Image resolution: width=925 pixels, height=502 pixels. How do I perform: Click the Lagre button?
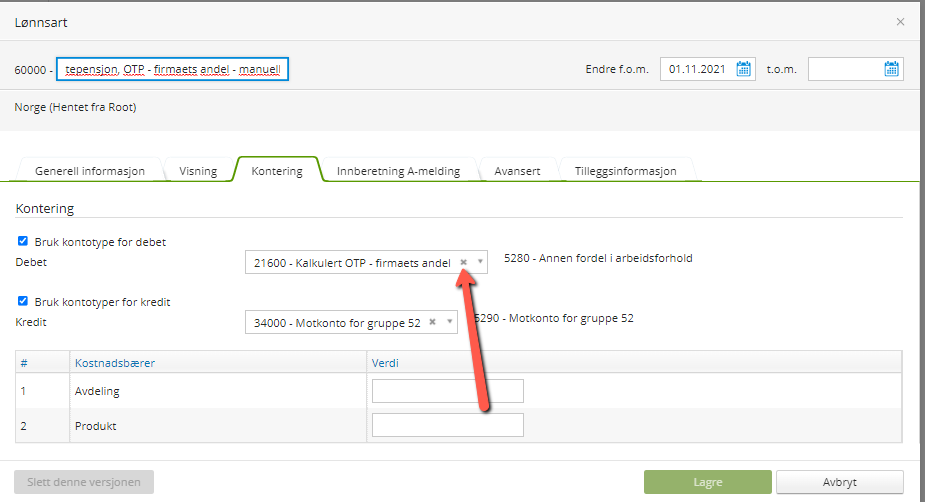tap(708, 482)
